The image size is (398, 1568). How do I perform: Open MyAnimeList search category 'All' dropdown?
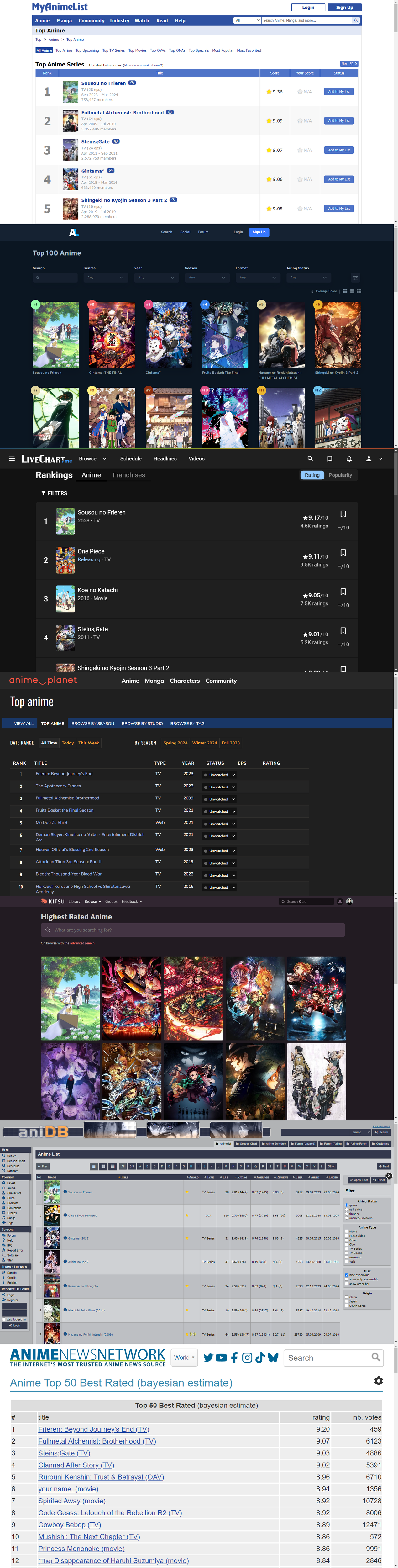coord(247,20)
